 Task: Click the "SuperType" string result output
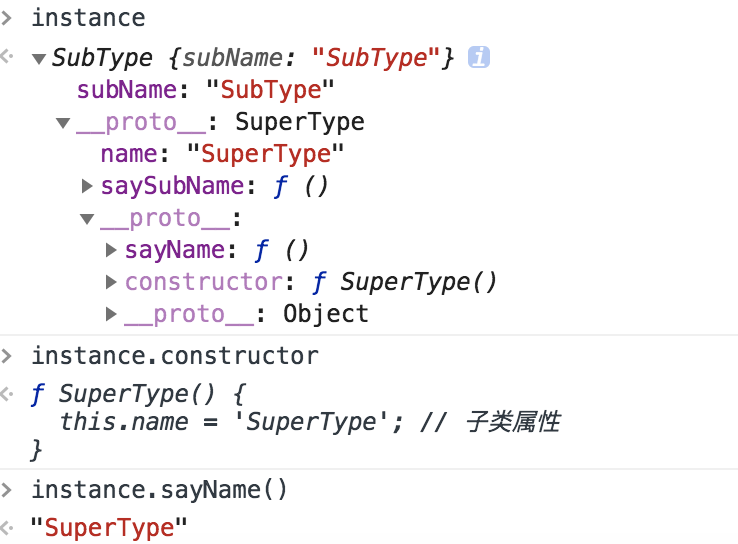pos(109,528)
